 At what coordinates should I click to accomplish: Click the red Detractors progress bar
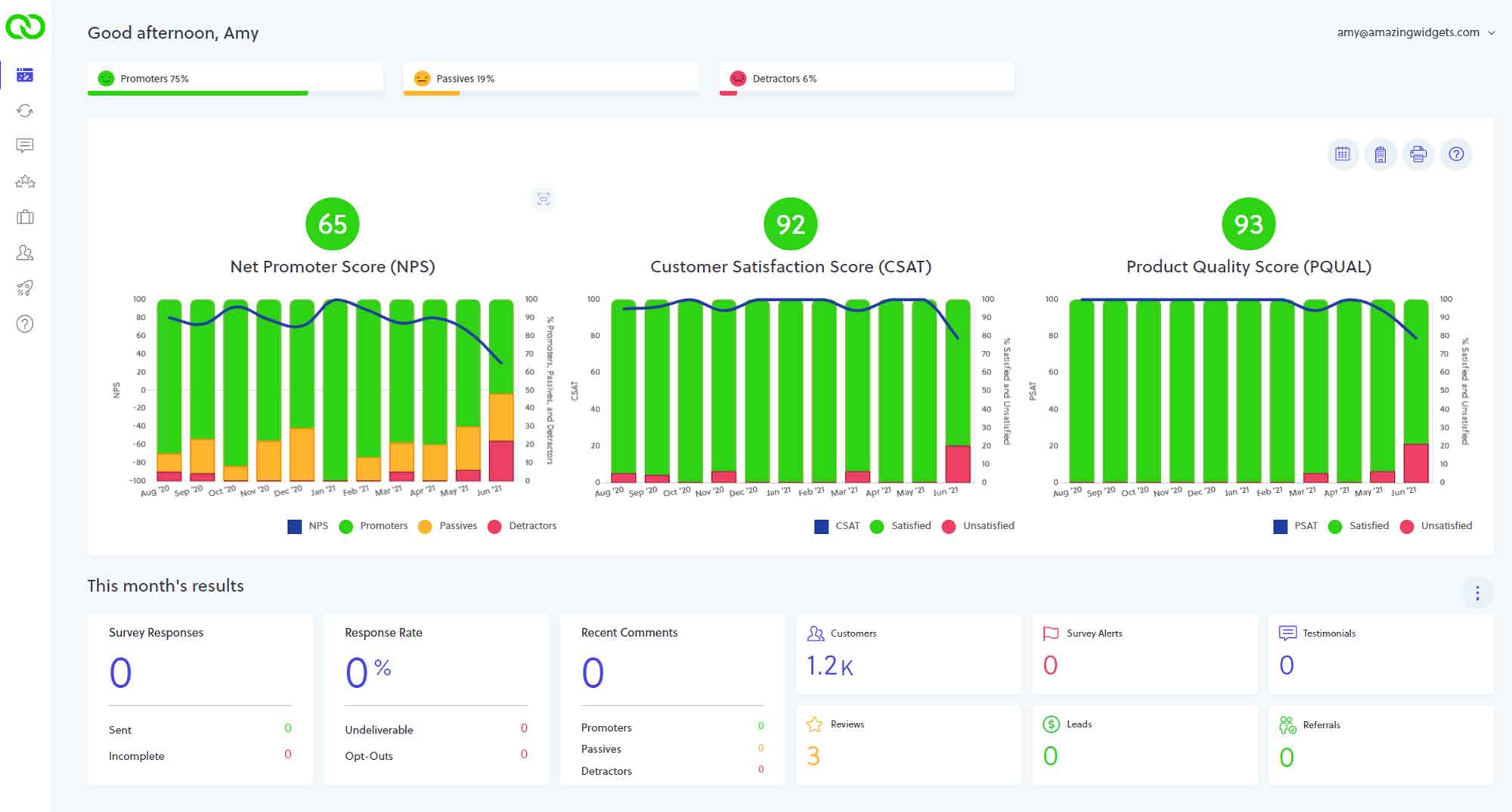click(728, 93)
